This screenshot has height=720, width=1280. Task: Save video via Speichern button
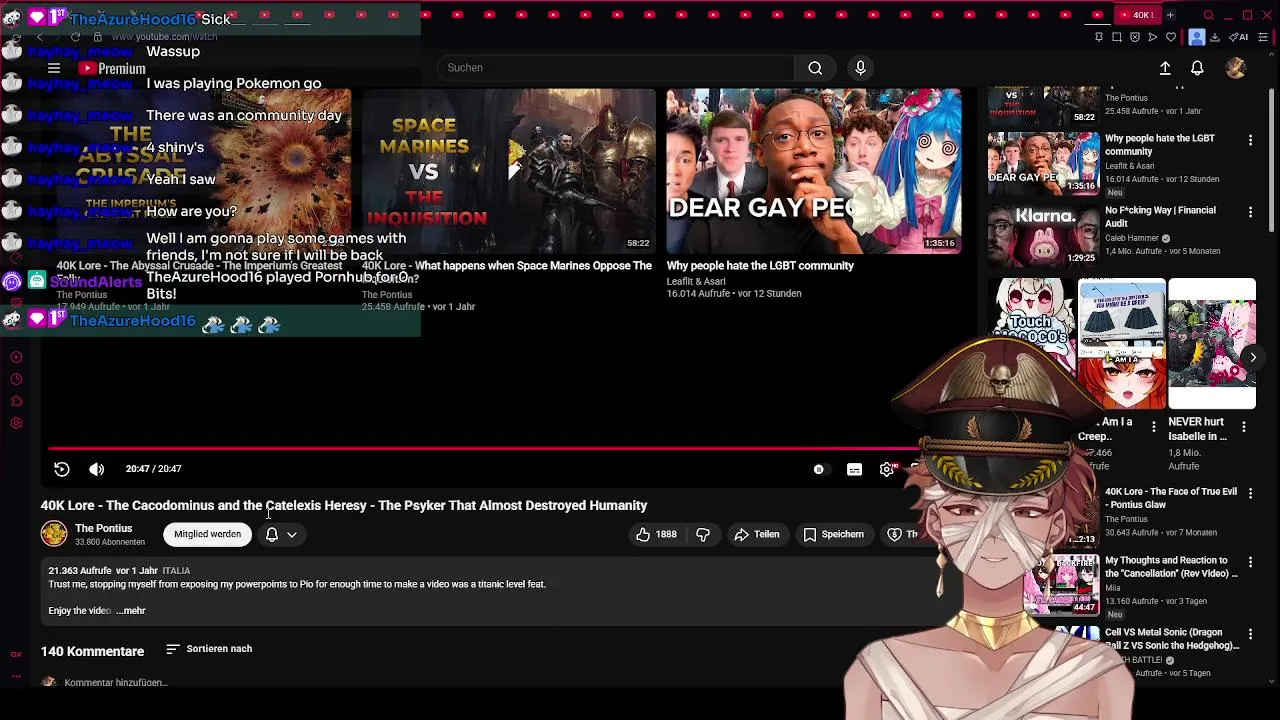coord(833,534)
